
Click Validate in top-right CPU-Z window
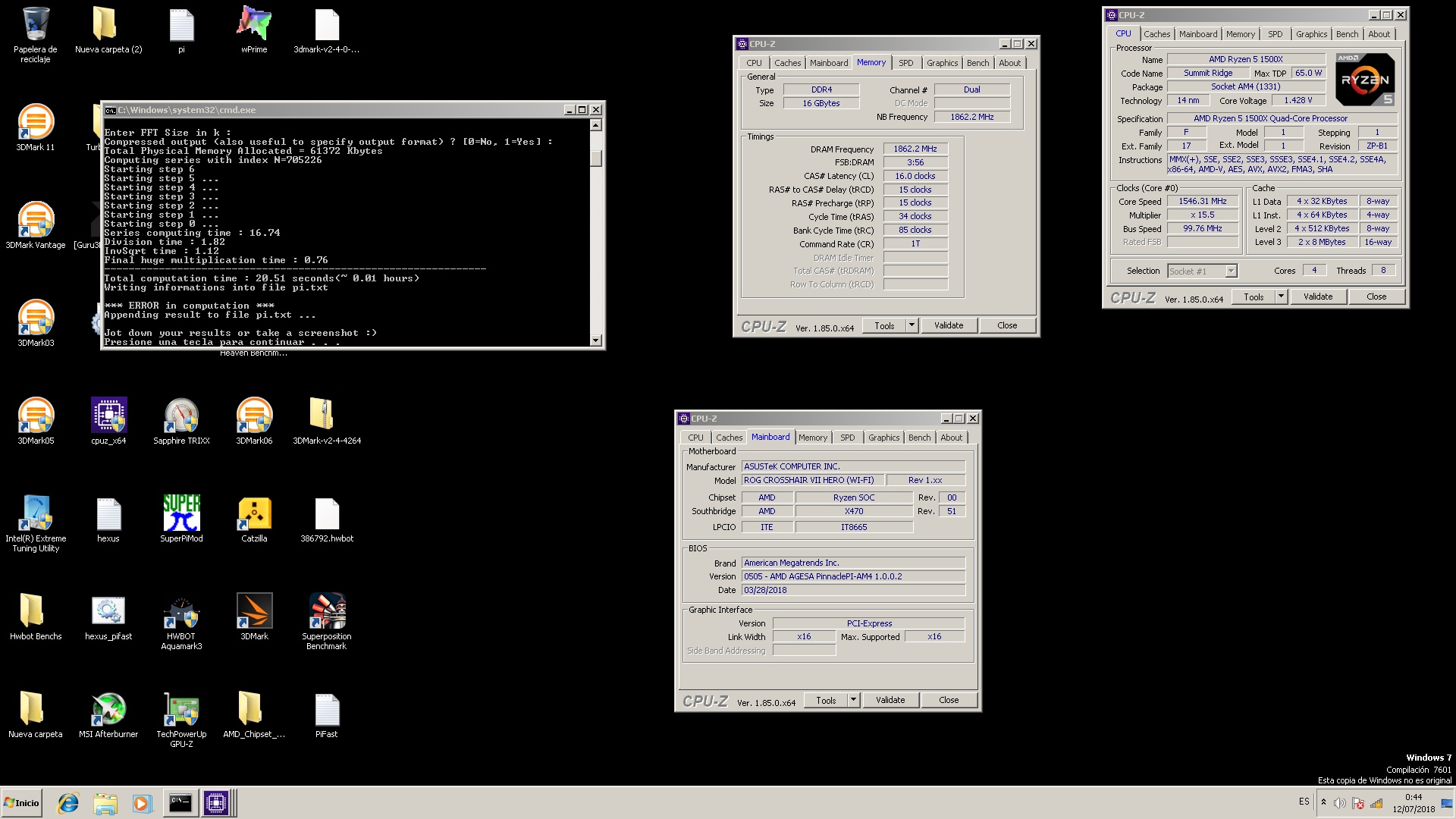click(x=1318, y=297)
